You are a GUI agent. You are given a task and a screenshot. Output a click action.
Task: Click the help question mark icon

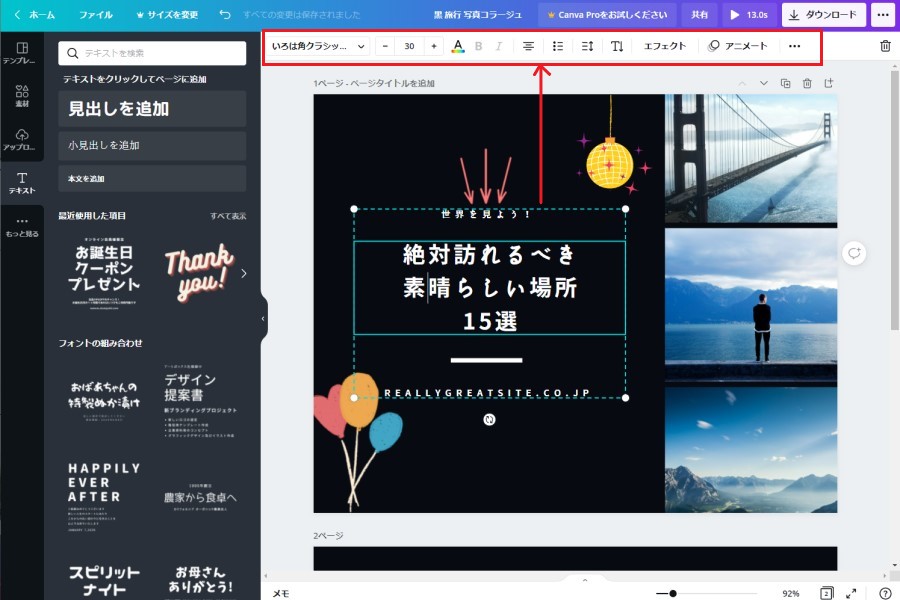[x=884, y=593]
